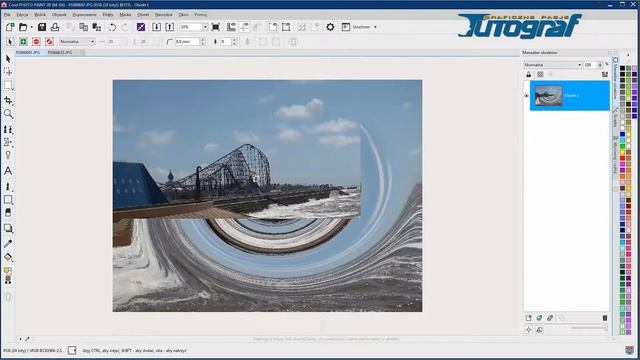Delete object with trash icon
Image resolution: width=640 pixels, height=360 pixels.
pos(605,318)
